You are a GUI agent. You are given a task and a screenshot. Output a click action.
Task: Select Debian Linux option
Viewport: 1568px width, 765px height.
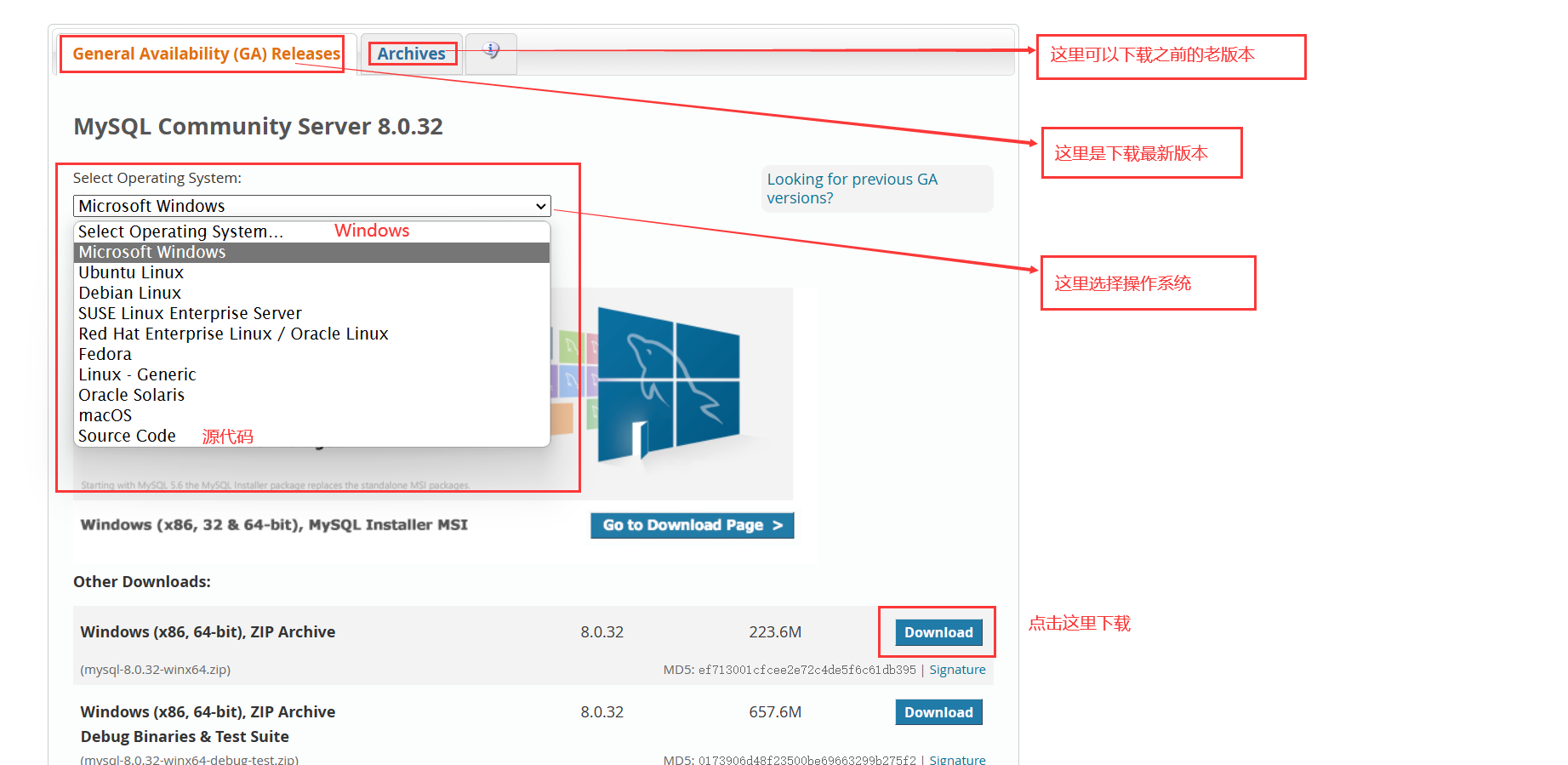pos(311,293)
